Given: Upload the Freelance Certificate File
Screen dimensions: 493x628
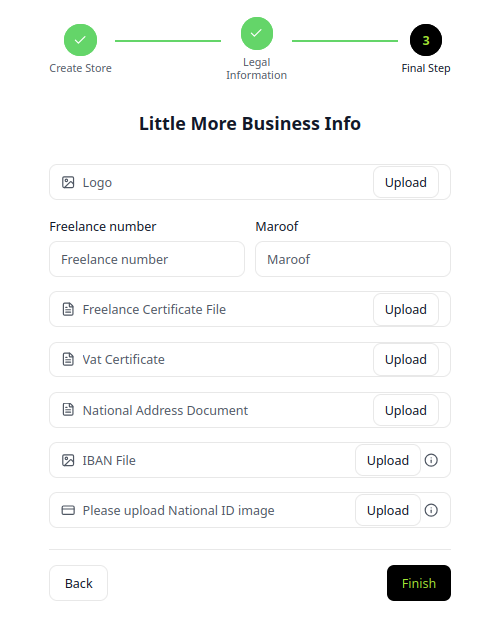Looking at the screenshot, I should click(x=406, y=309).
